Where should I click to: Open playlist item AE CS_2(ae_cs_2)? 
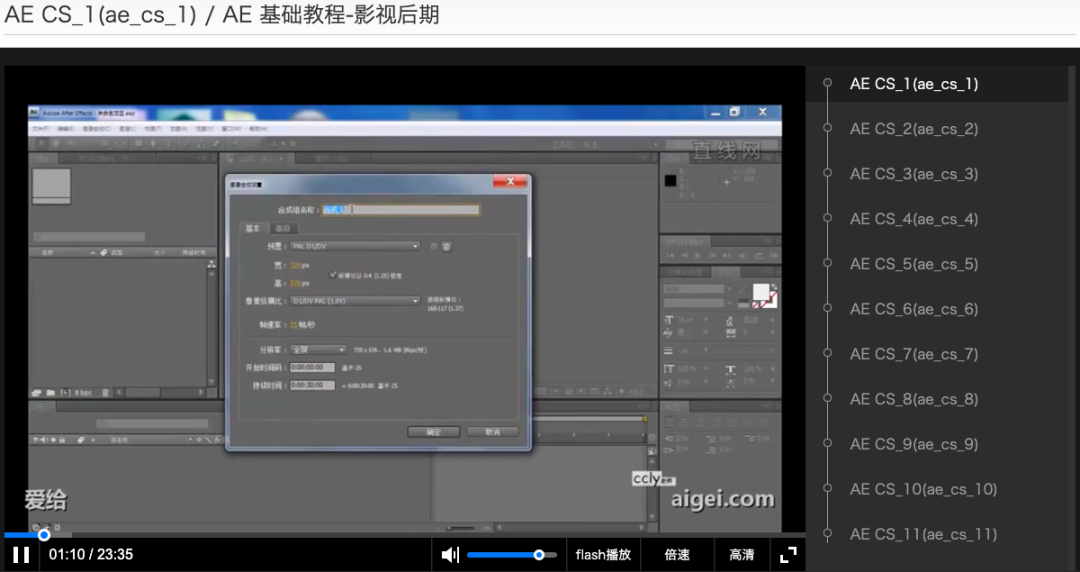913,129
